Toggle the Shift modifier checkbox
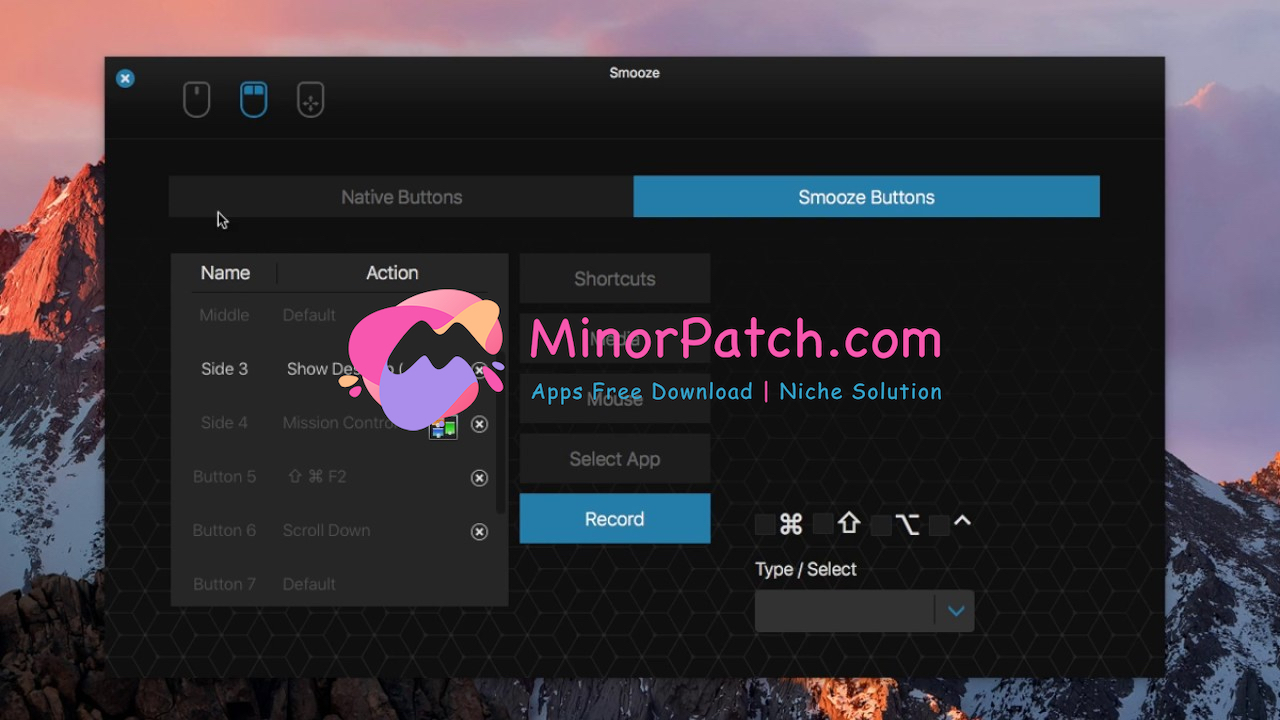This screenshot has width=1280, height=720. 823,524
